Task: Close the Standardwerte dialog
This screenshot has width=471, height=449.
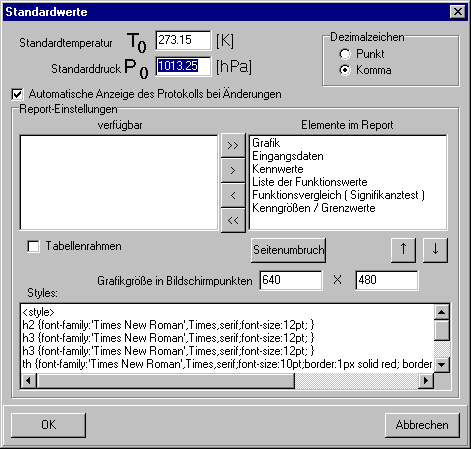Action: tap(457, 12)
